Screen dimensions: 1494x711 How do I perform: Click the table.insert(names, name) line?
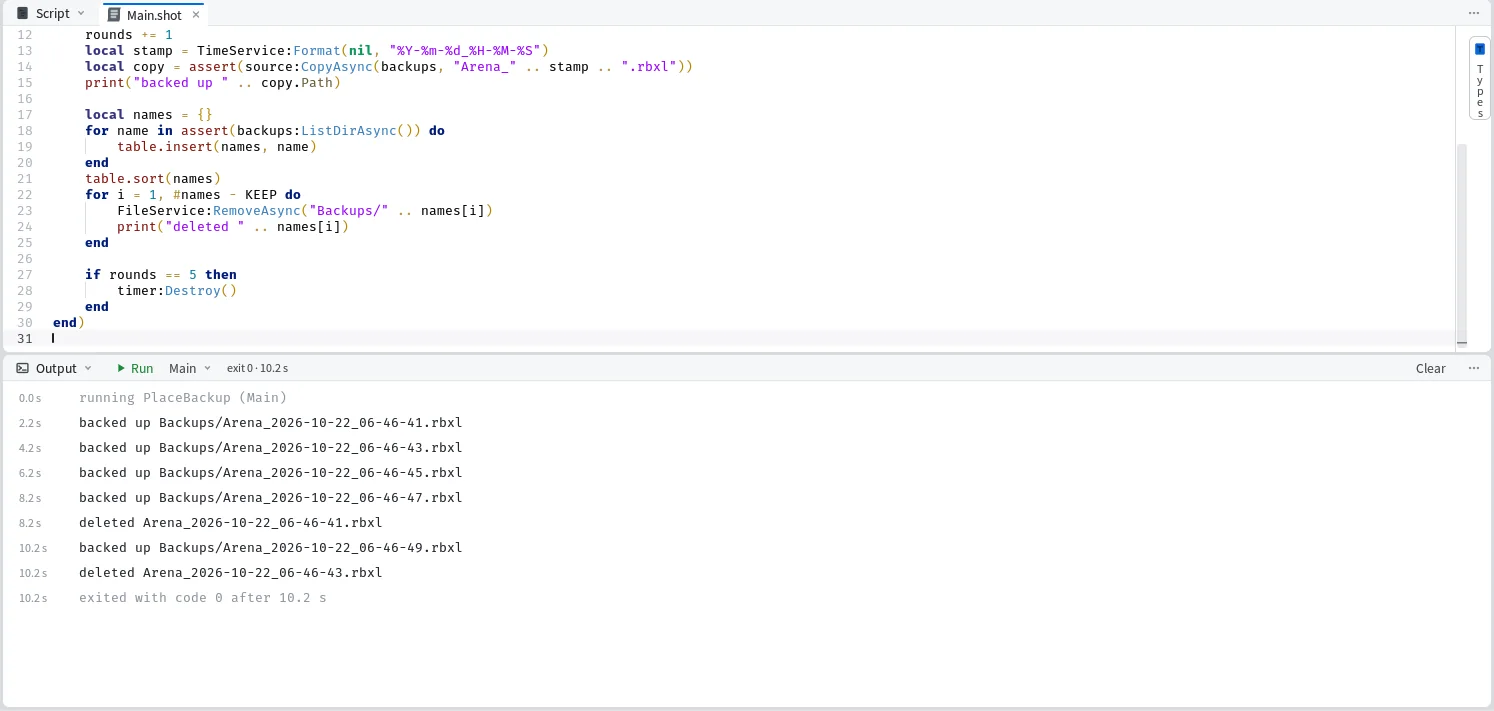(x=217, y=146)
